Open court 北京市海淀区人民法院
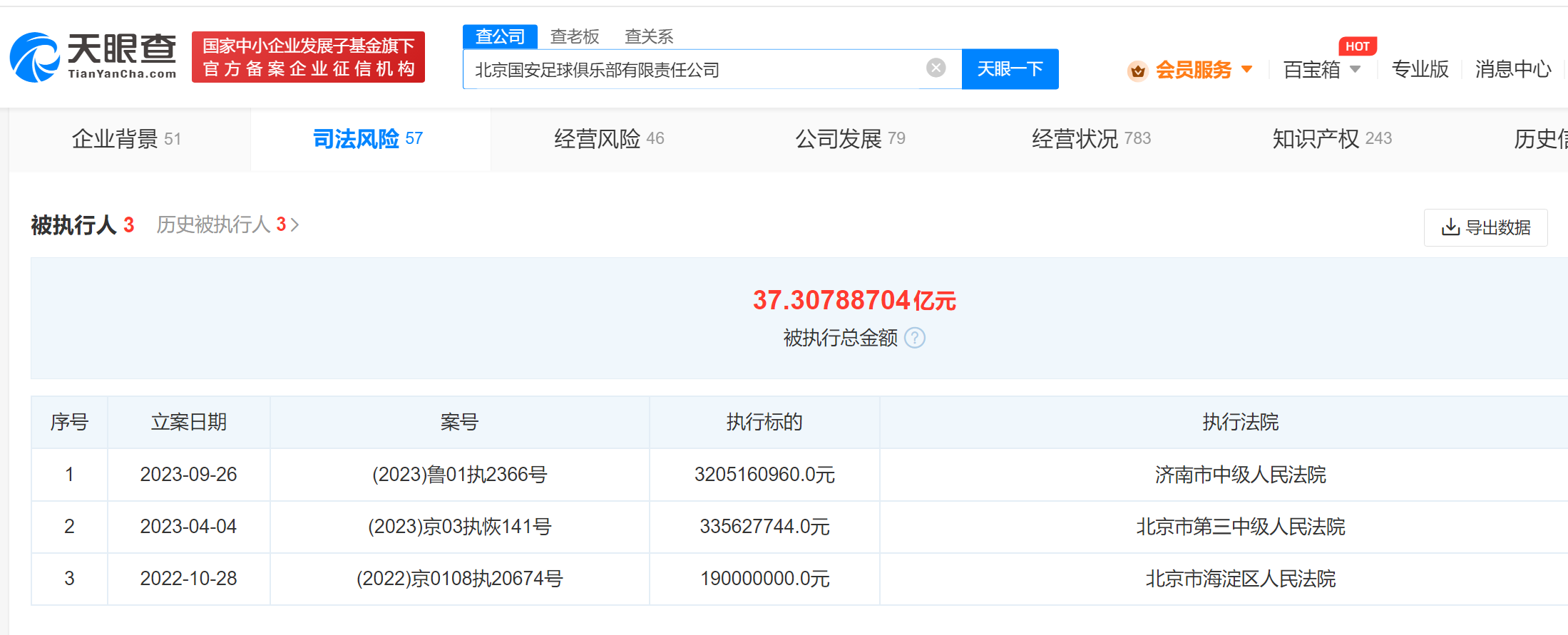Image resolution: width=1568 pixels, height=635 pixels. click(1241, 579)
